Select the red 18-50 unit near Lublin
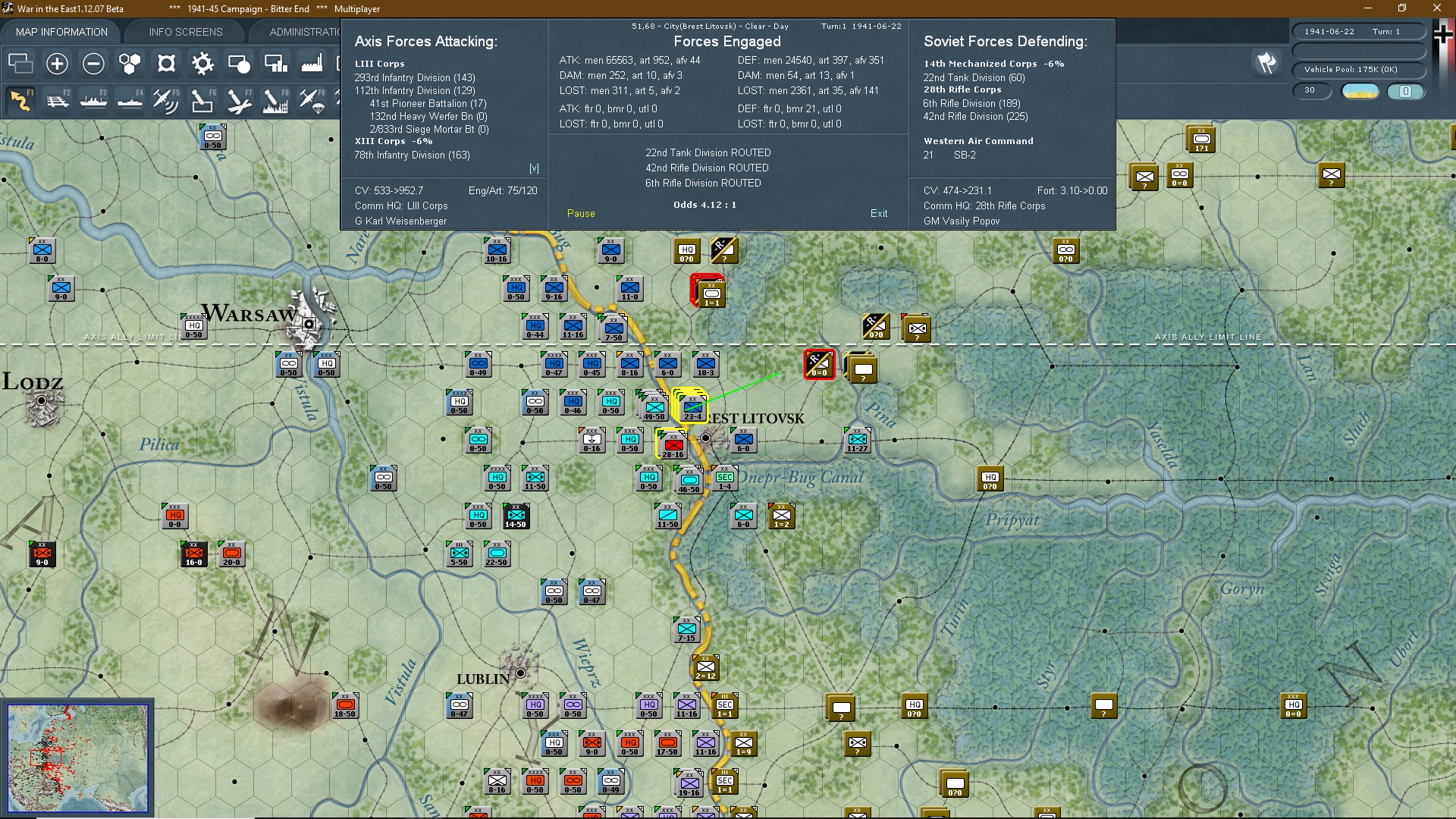The height and width of the screenshot is (819, 1456). tap(345, 705)
